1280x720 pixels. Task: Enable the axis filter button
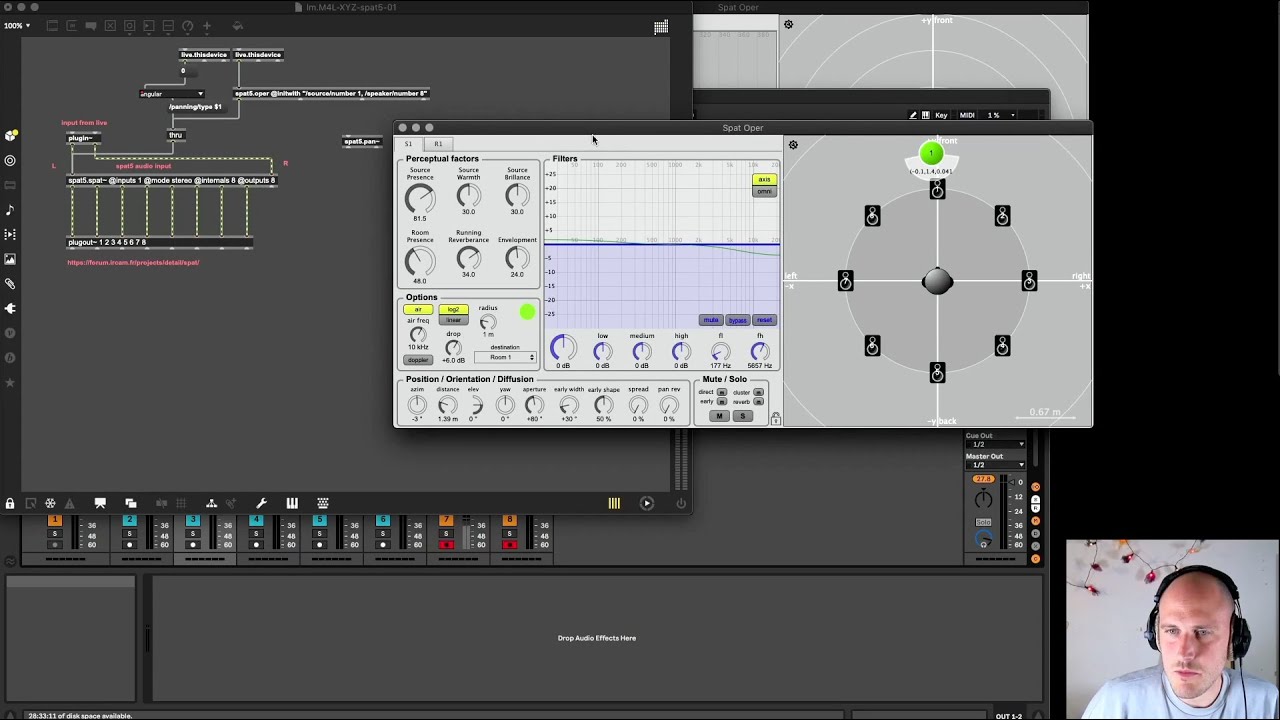click(x=764, y=180)
